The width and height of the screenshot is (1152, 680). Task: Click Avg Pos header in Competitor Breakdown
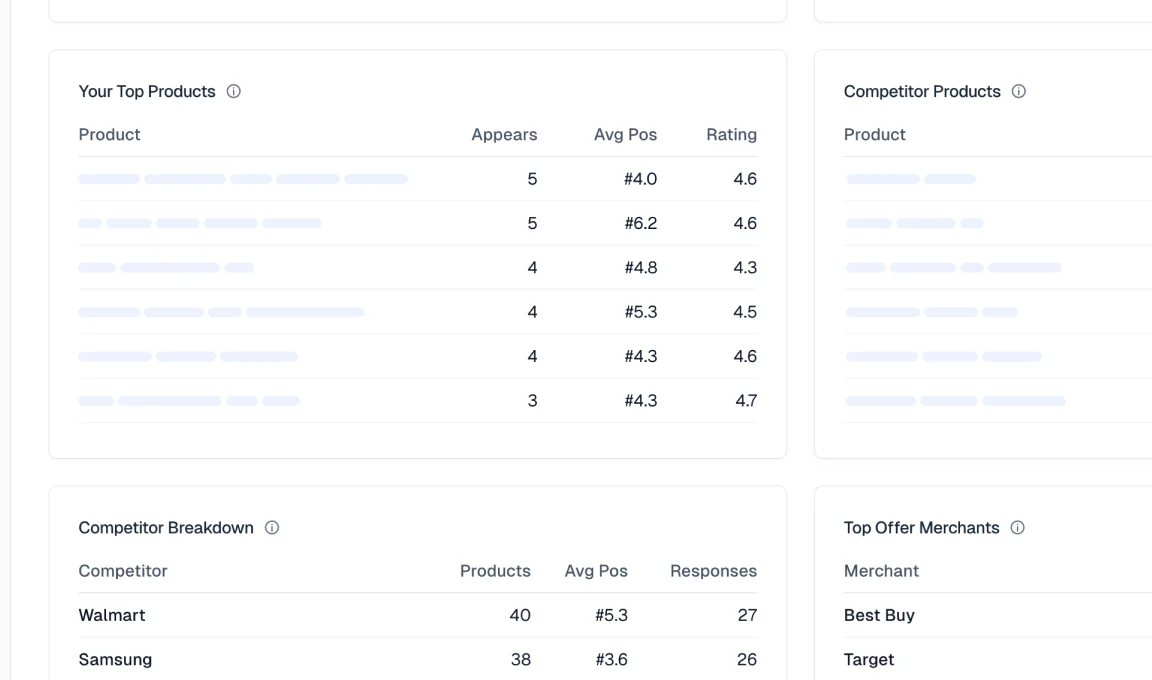[596, 571]
